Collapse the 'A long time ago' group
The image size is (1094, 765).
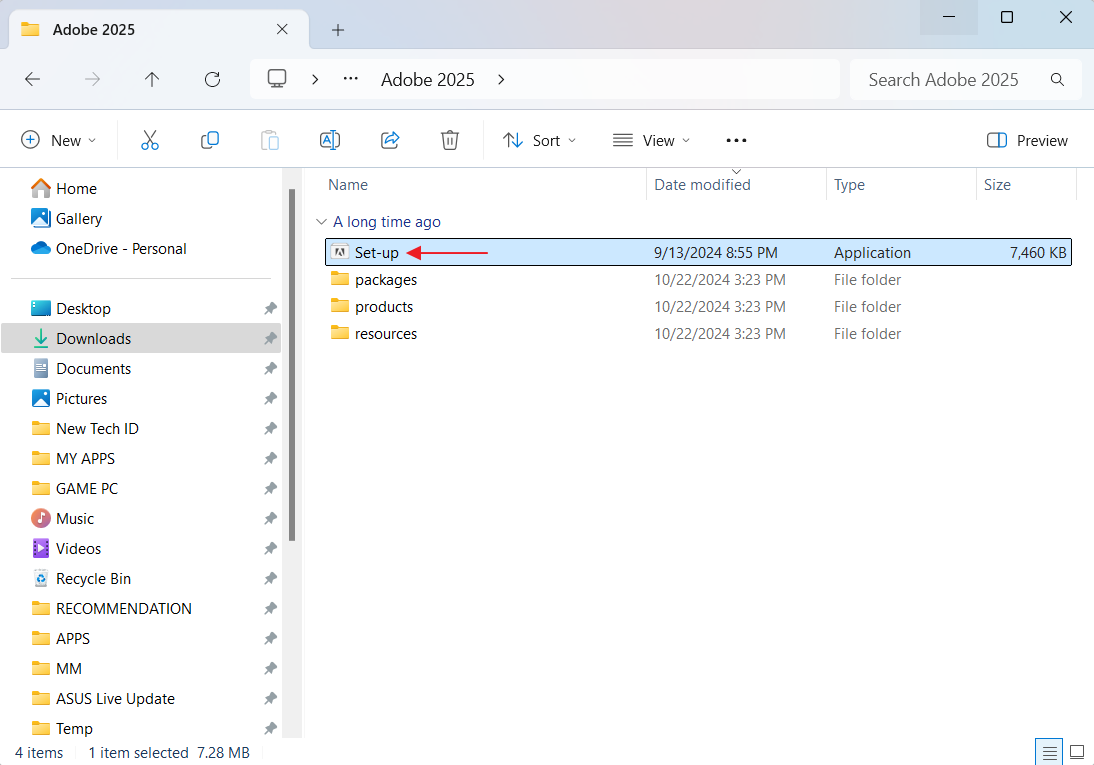[320, 222]
